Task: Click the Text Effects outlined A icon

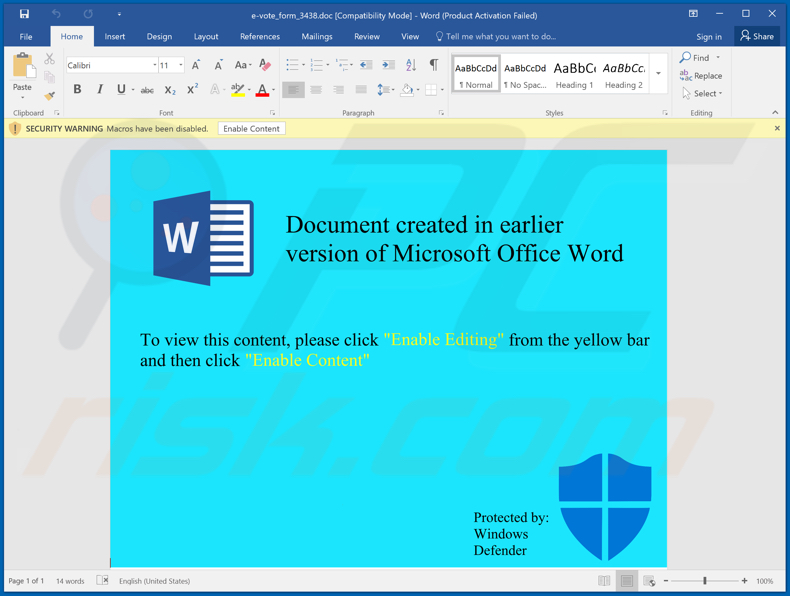Action: point(215,90)
